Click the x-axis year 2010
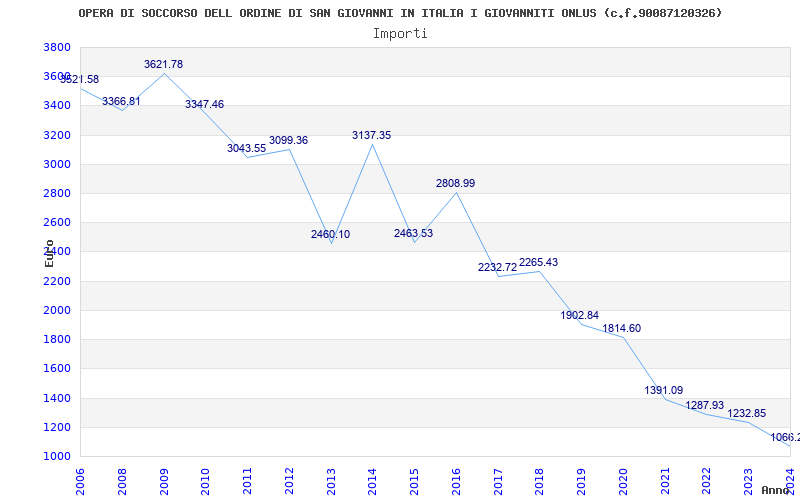The height and width of the screenshot is (500, 800). 205,482
